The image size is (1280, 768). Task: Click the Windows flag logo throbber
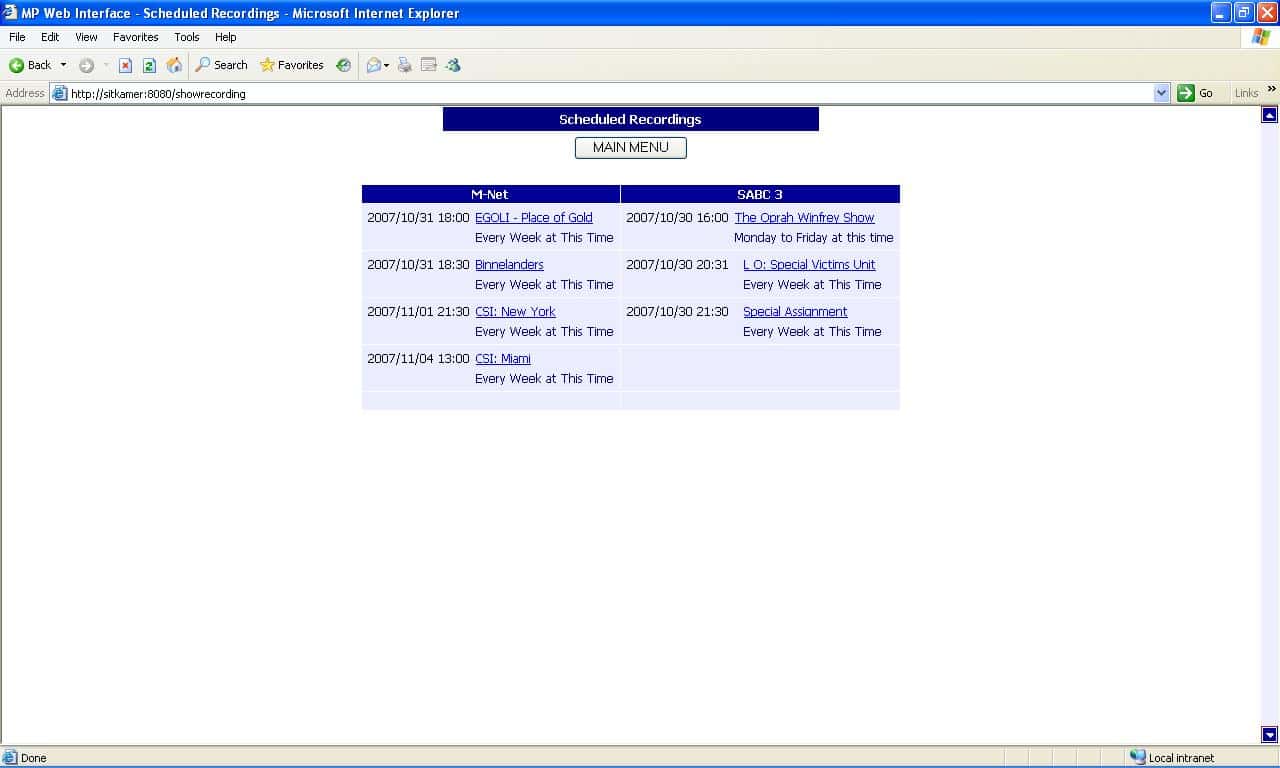(1261, 37)
